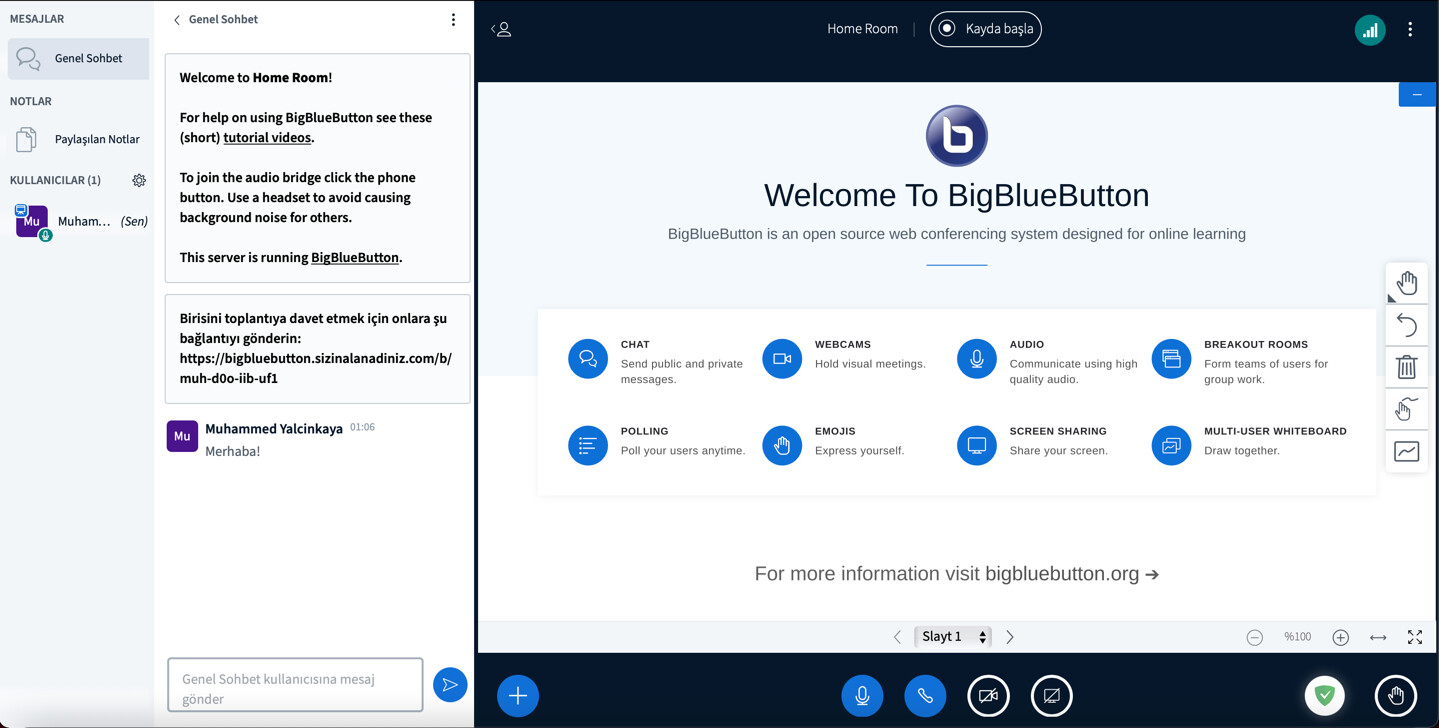Screen dimensions: 1439x728
Task: Open connection status bars icon
Action: (x=1370, y=30)
